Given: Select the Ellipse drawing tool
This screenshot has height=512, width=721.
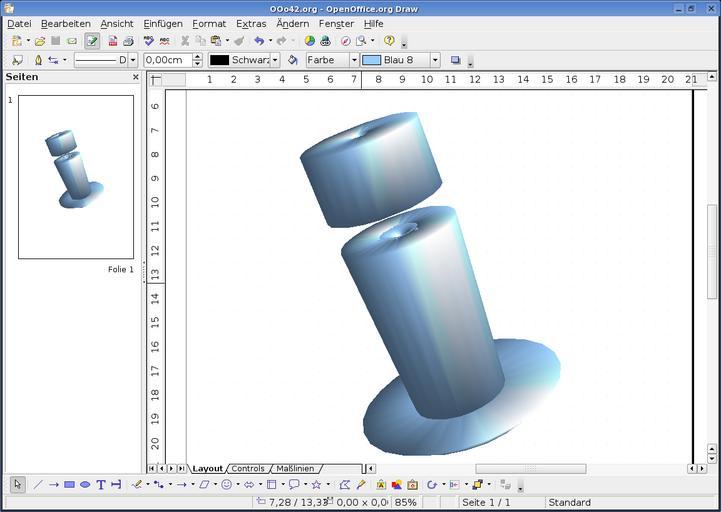Looking at the screenshot, I should [x=85, y=485].
